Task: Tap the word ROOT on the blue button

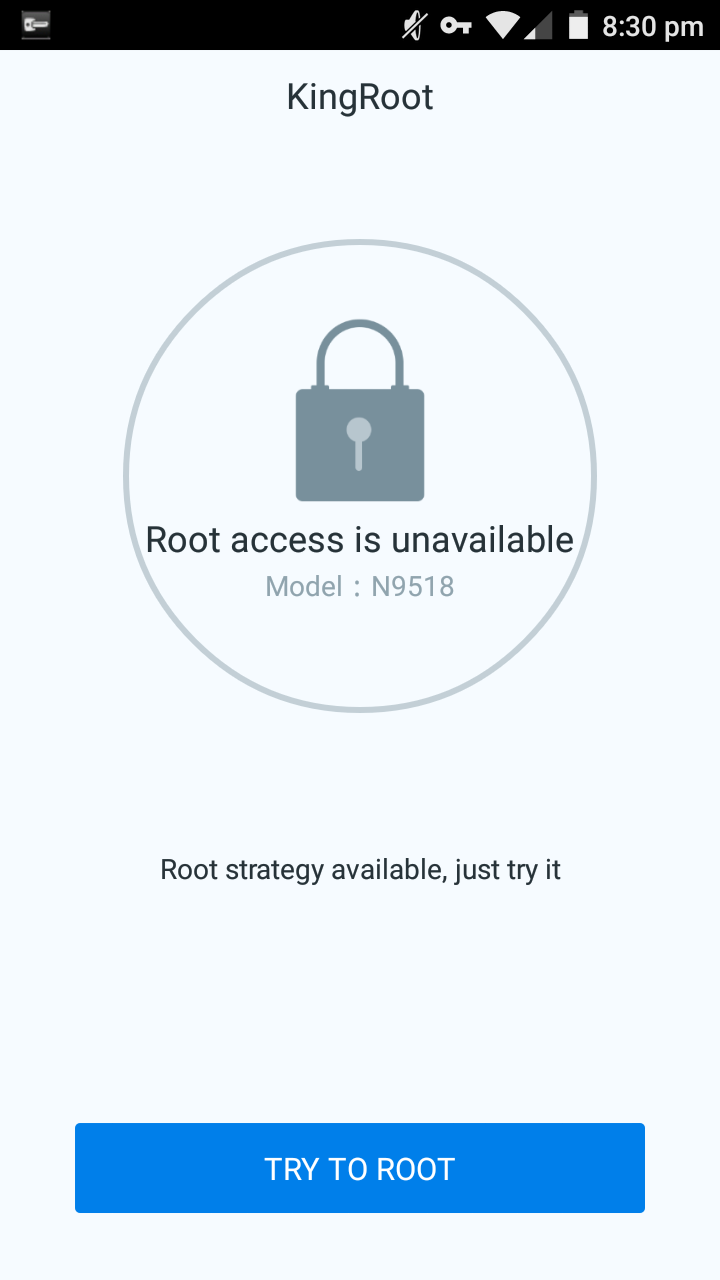Action: point(415,1169)
